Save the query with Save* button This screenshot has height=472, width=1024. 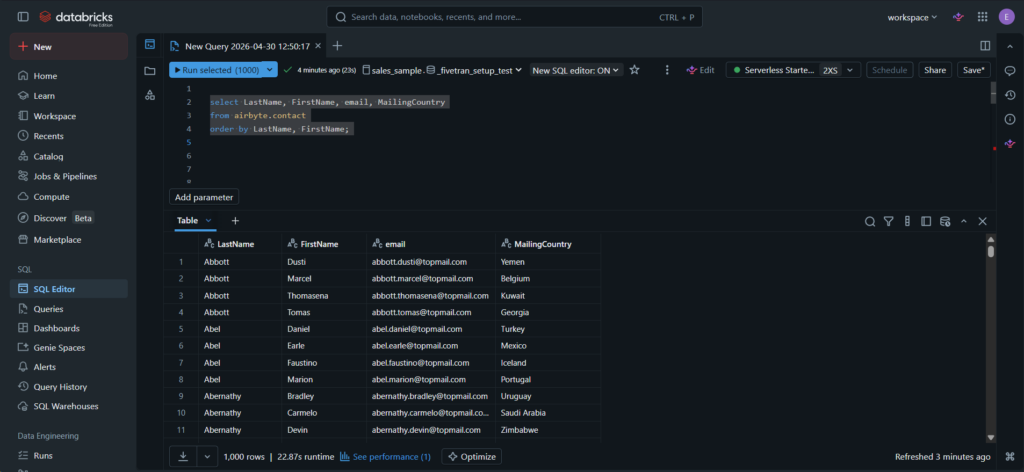pos(974,70)
